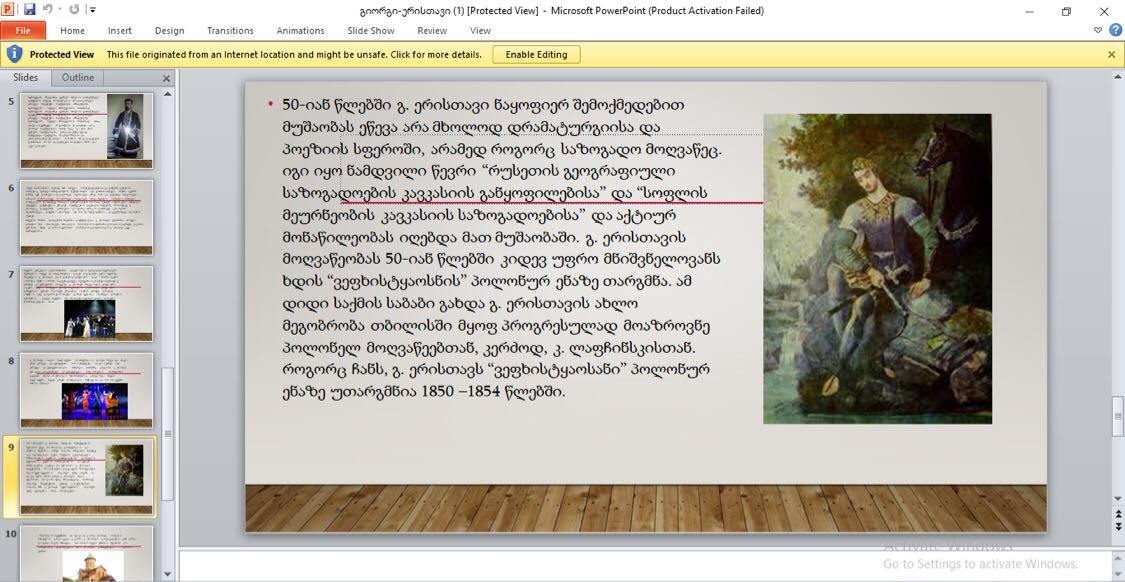The width and height of the screenshot is (1125, 582).
Task: Click the main slide vertical scrollbar handle
Action: coord(1118,416)
